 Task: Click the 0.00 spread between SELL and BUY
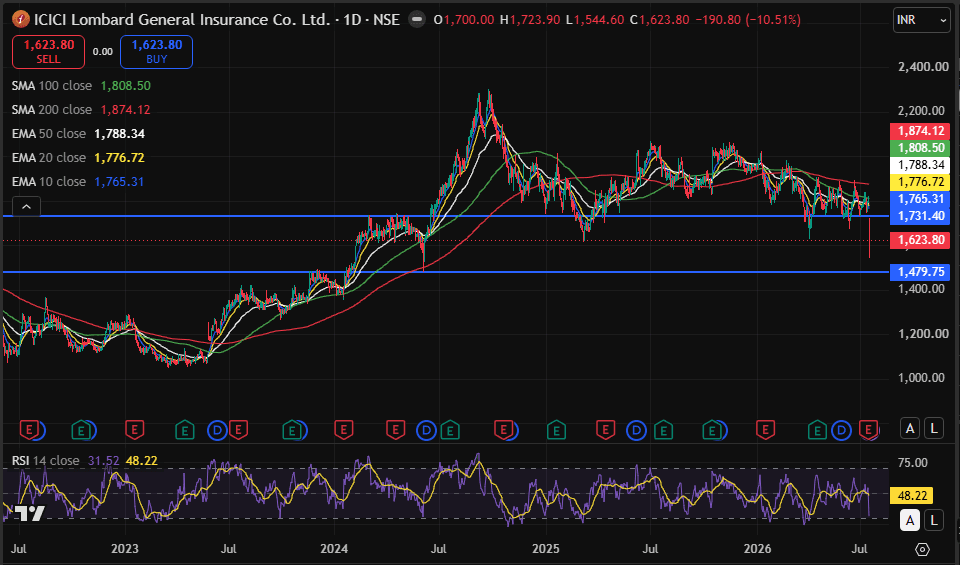(102, 52)
